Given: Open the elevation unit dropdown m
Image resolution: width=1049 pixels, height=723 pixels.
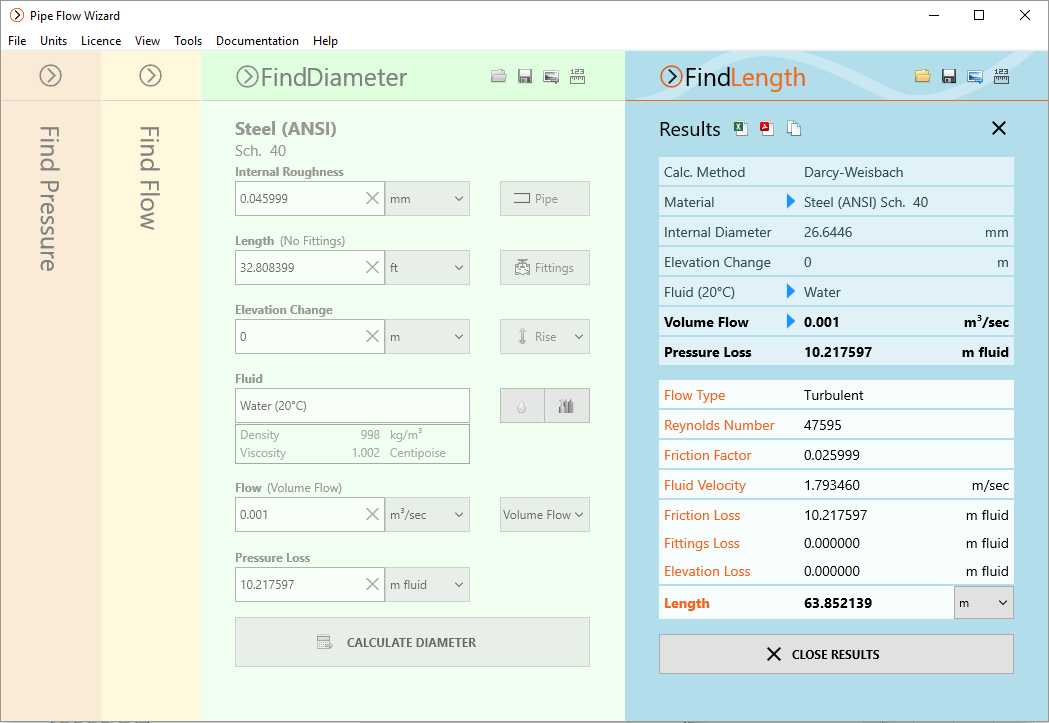Looking at the screenshot, I should [427, 336].
